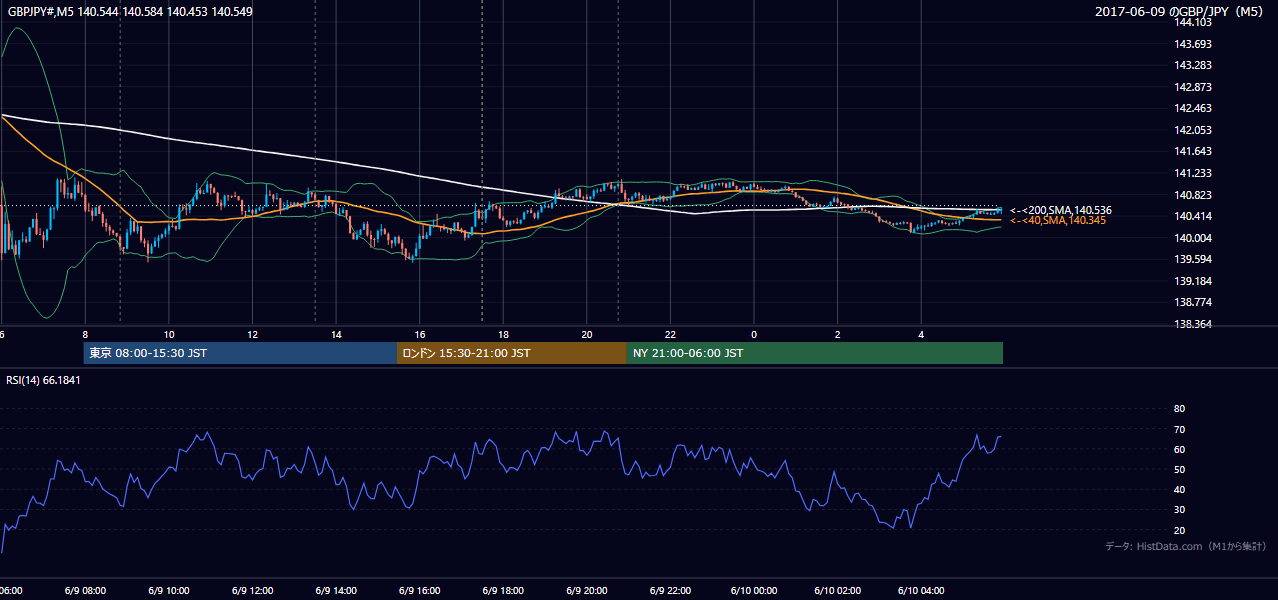Click hour tick 8 under price chart
Image resolution: width=1278 pixels, height=600 pixels.
(x=85, y=335)
